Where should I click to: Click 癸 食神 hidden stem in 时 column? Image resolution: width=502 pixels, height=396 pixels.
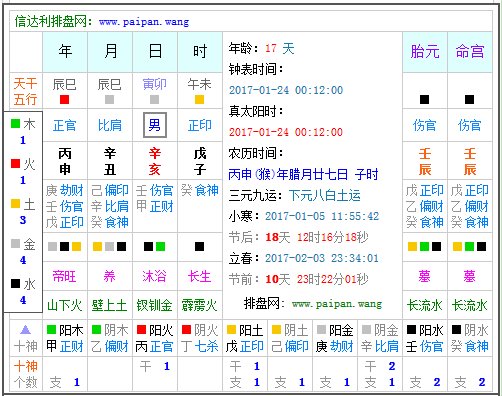pos(200,190)
